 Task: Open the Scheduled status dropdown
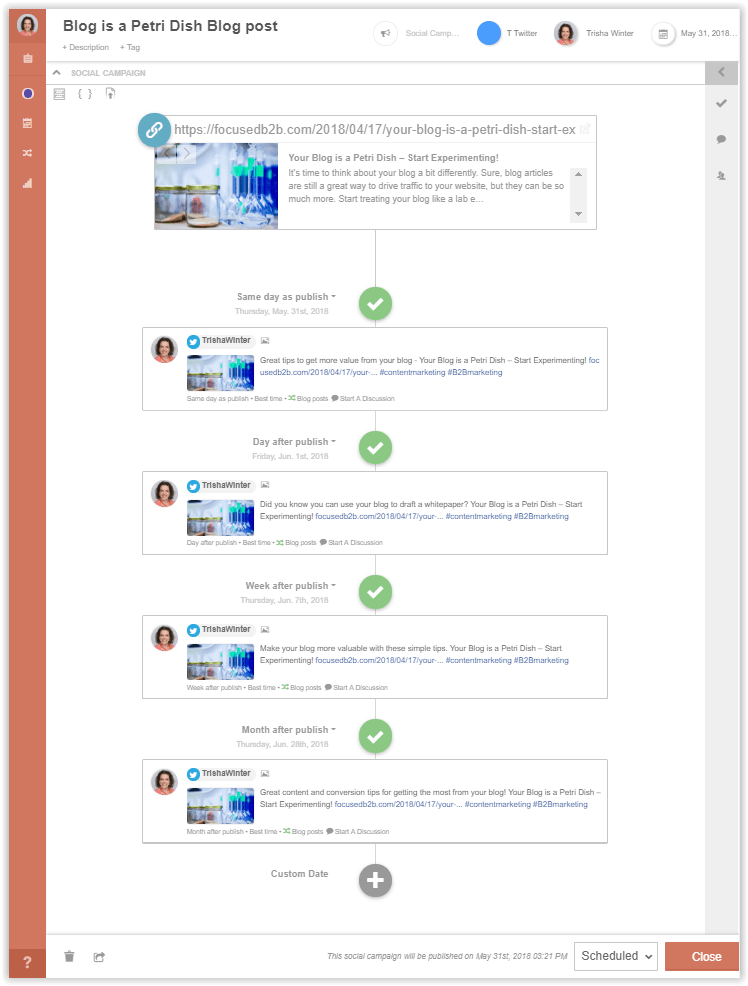(615, 956)
